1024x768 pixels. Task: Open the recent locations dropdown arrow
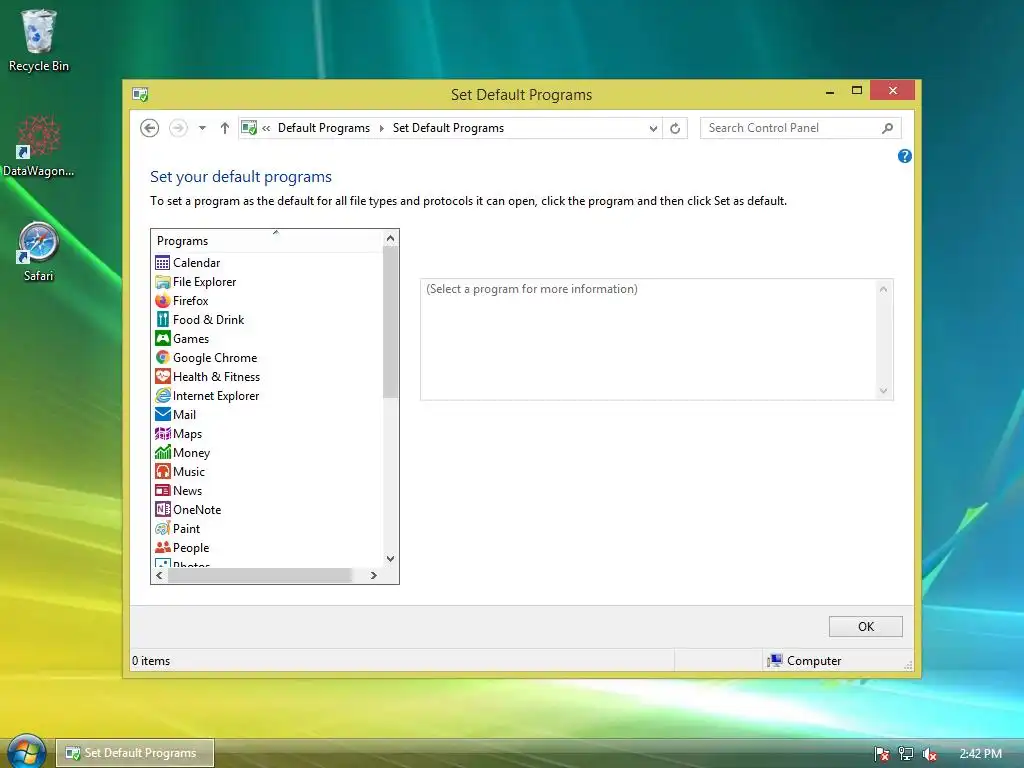tap(202, 128)
